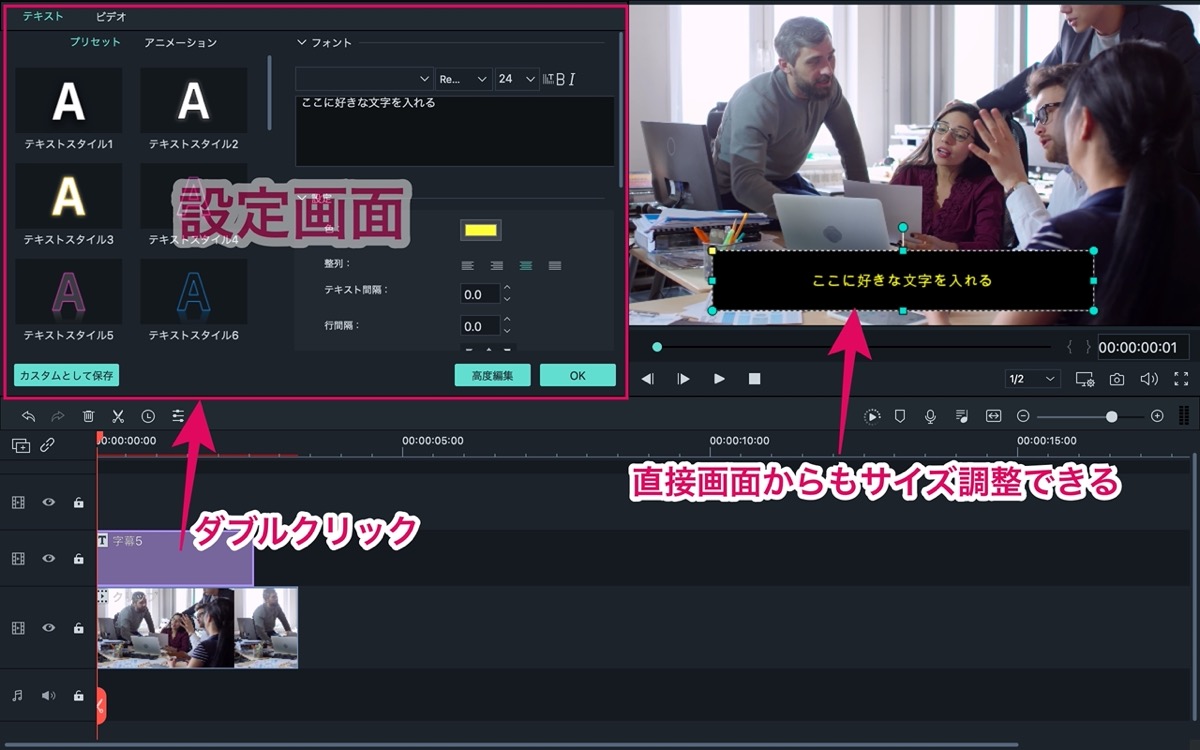This screenshot has width=1200, height=750.
Task: Click the redo arrow in timeline toolbar
Action: click(58, 416)
